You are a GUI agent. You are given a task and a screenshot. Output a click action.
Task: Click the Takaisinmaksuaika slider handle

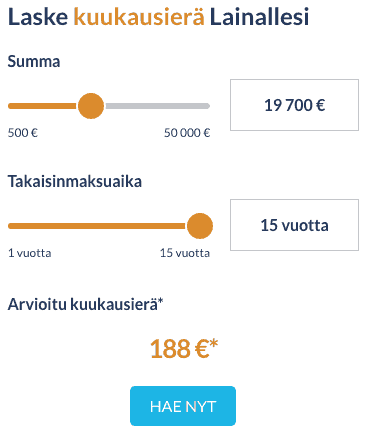click(x=200, y=226)
